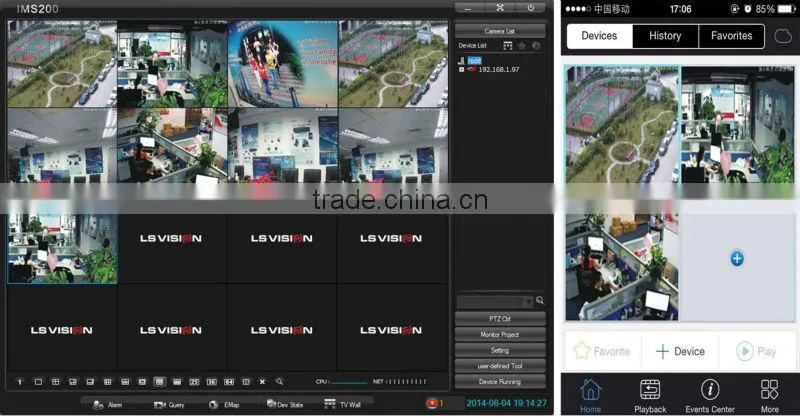Select the highlighted 16-screen split layout
This screenshot has height=416, width=800.
[x=159, y=382]
